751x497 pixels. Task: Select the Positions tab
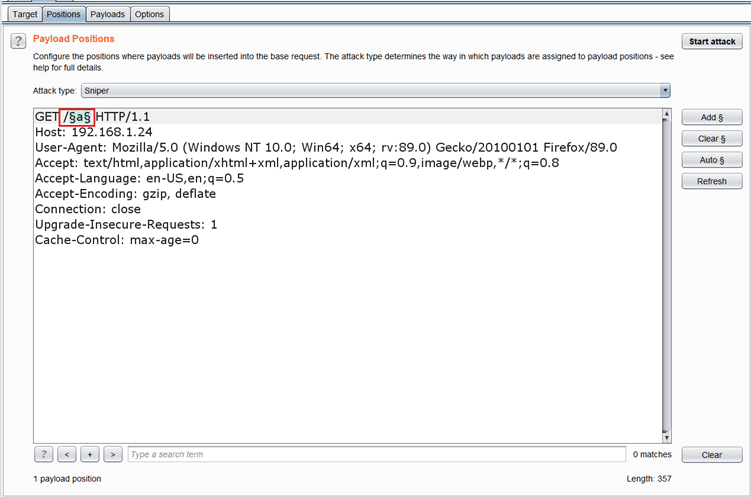pyautogui.click(x=63, y=14)
